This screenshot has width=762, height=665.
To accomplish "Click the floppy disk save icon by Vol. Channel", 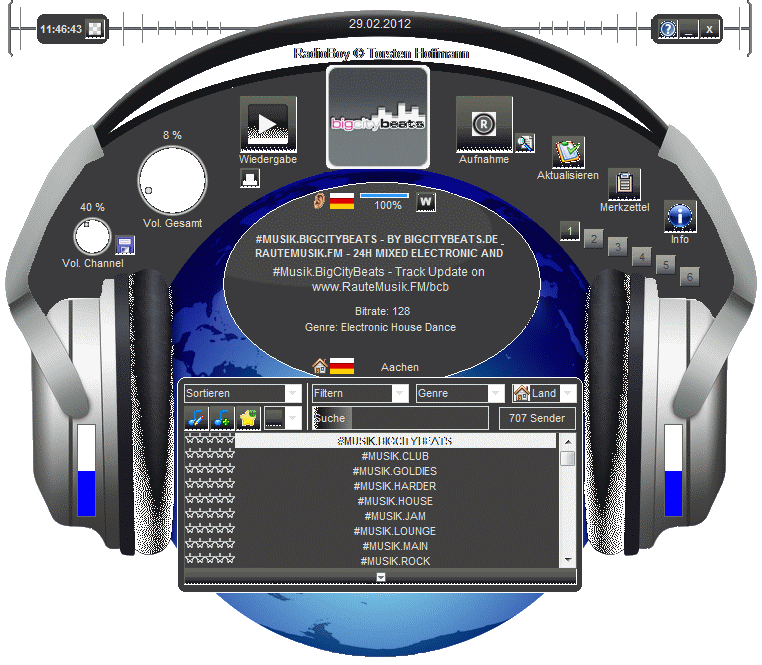I will point(125,245).
